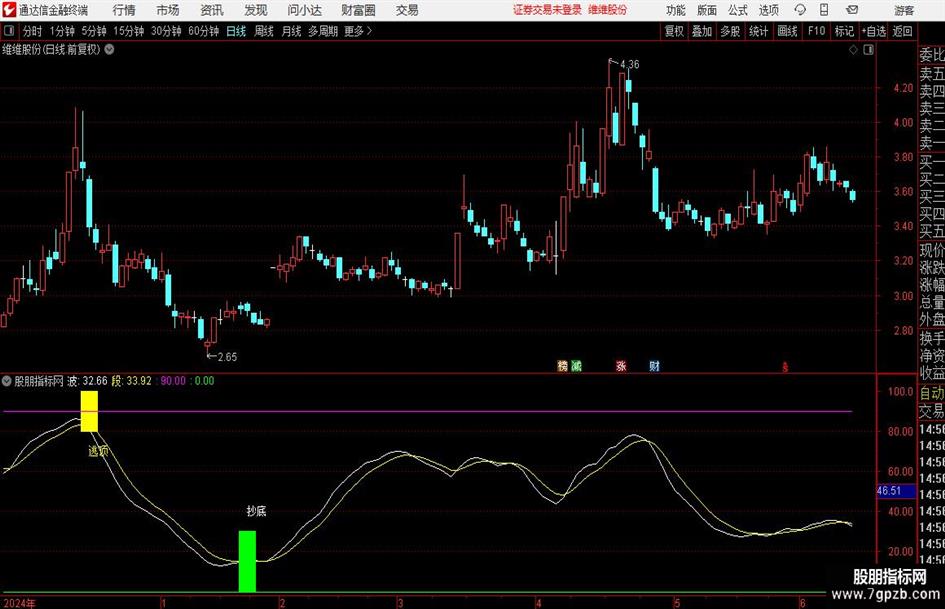Open the 资讯 menu

(x=212, y=10)
